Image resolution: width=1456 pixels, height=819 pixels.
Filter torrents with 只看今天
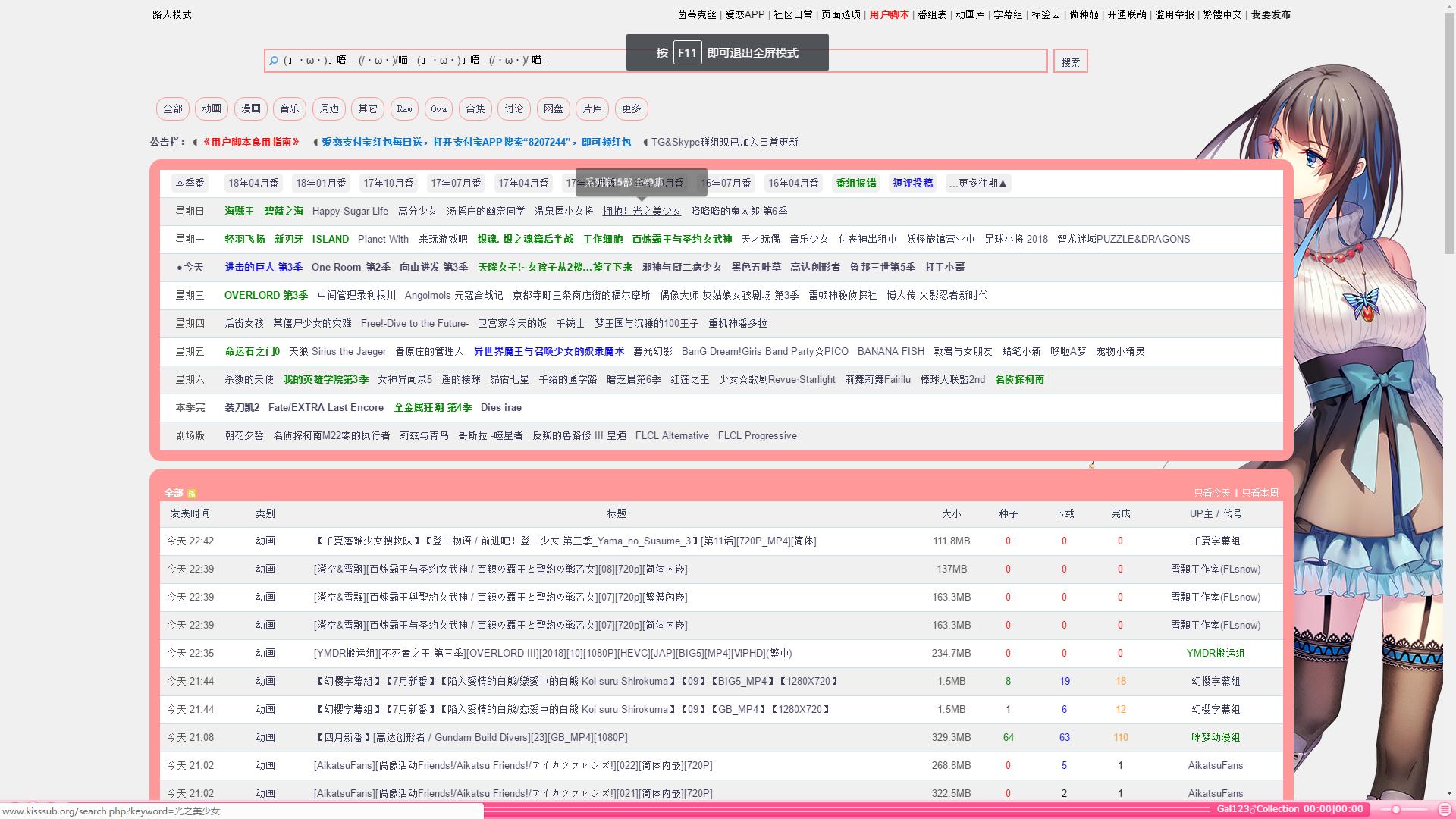tap(1212, 493)
